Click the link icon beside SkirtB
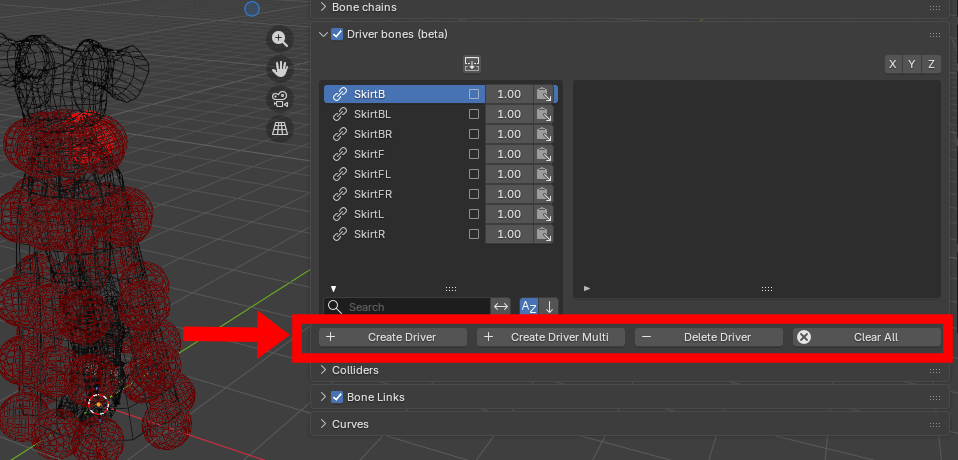This screenshot has width=958, height=460. pos(340,94)
